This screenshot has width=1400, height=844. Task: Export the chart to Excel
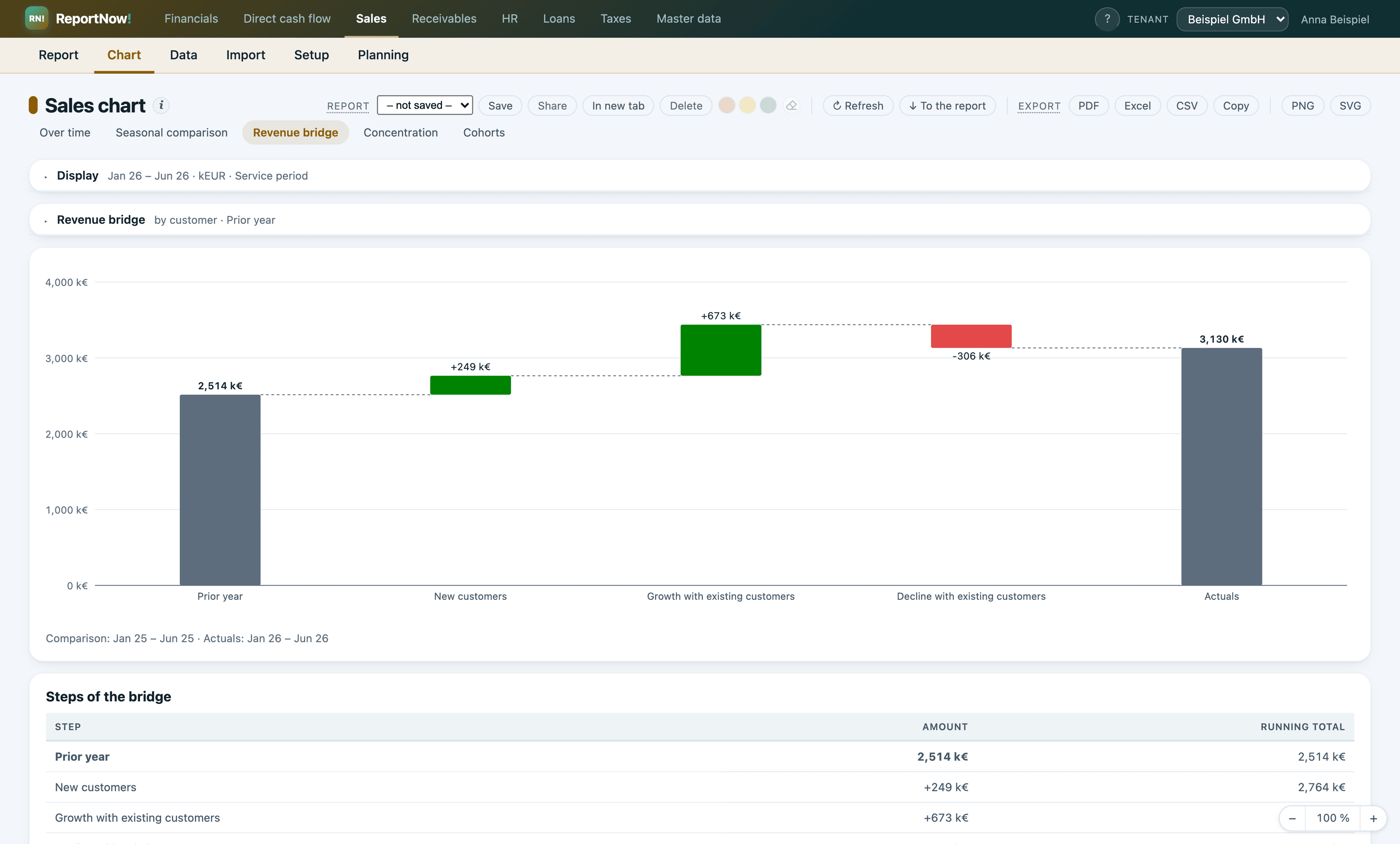pos(1137,106)
